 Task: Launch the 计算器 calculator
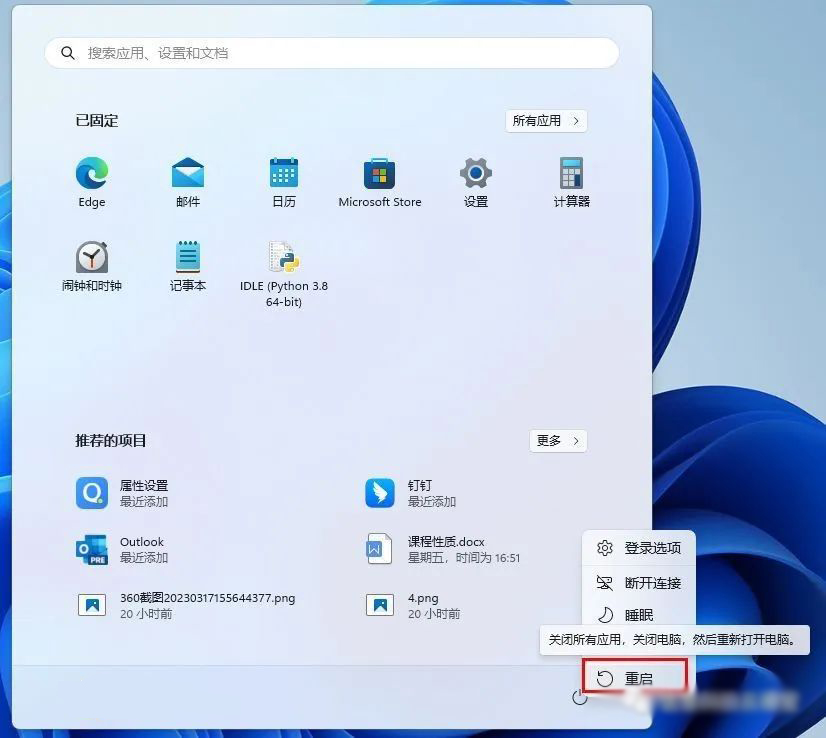click(572, 182)
